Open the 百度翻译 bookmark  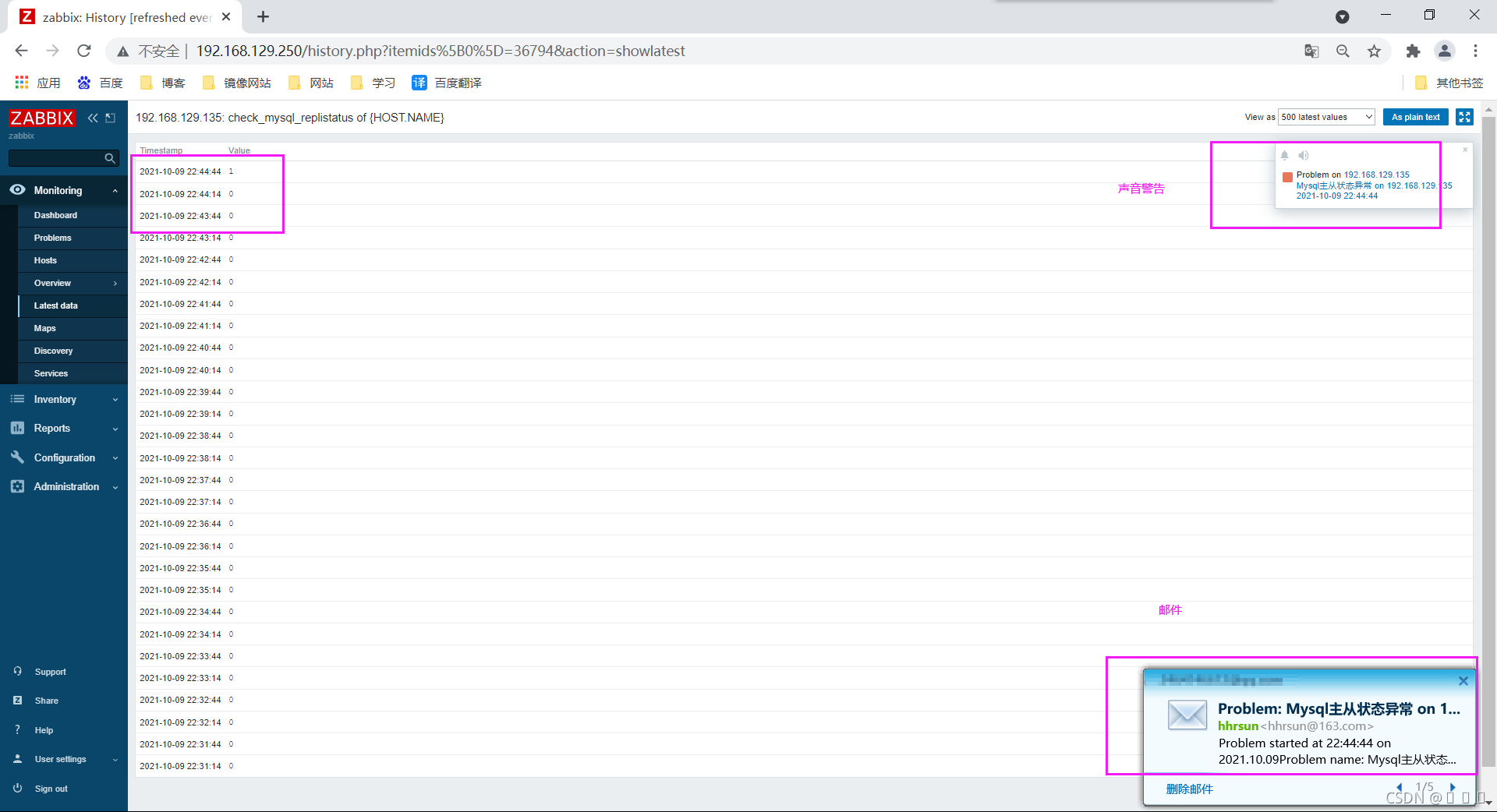pos(447,83)
